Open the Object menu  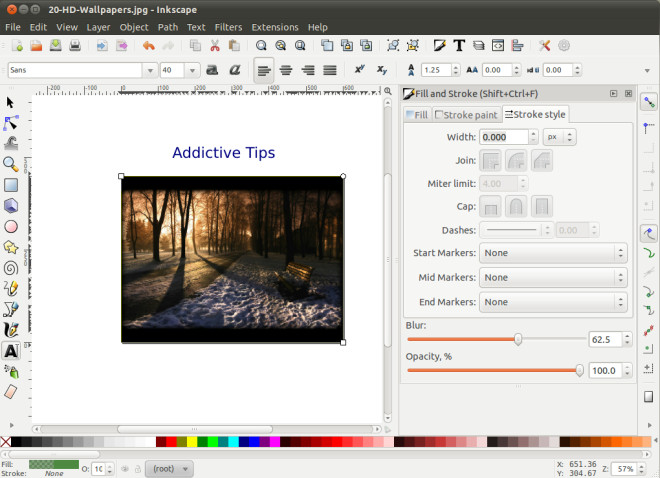pos(134,27)
